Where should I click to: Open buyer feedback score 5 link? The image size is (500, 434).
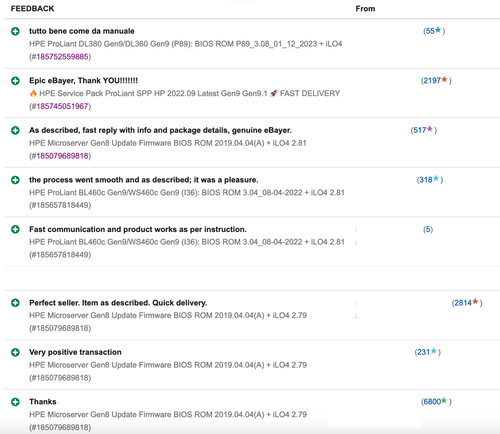tap(428, 229)
